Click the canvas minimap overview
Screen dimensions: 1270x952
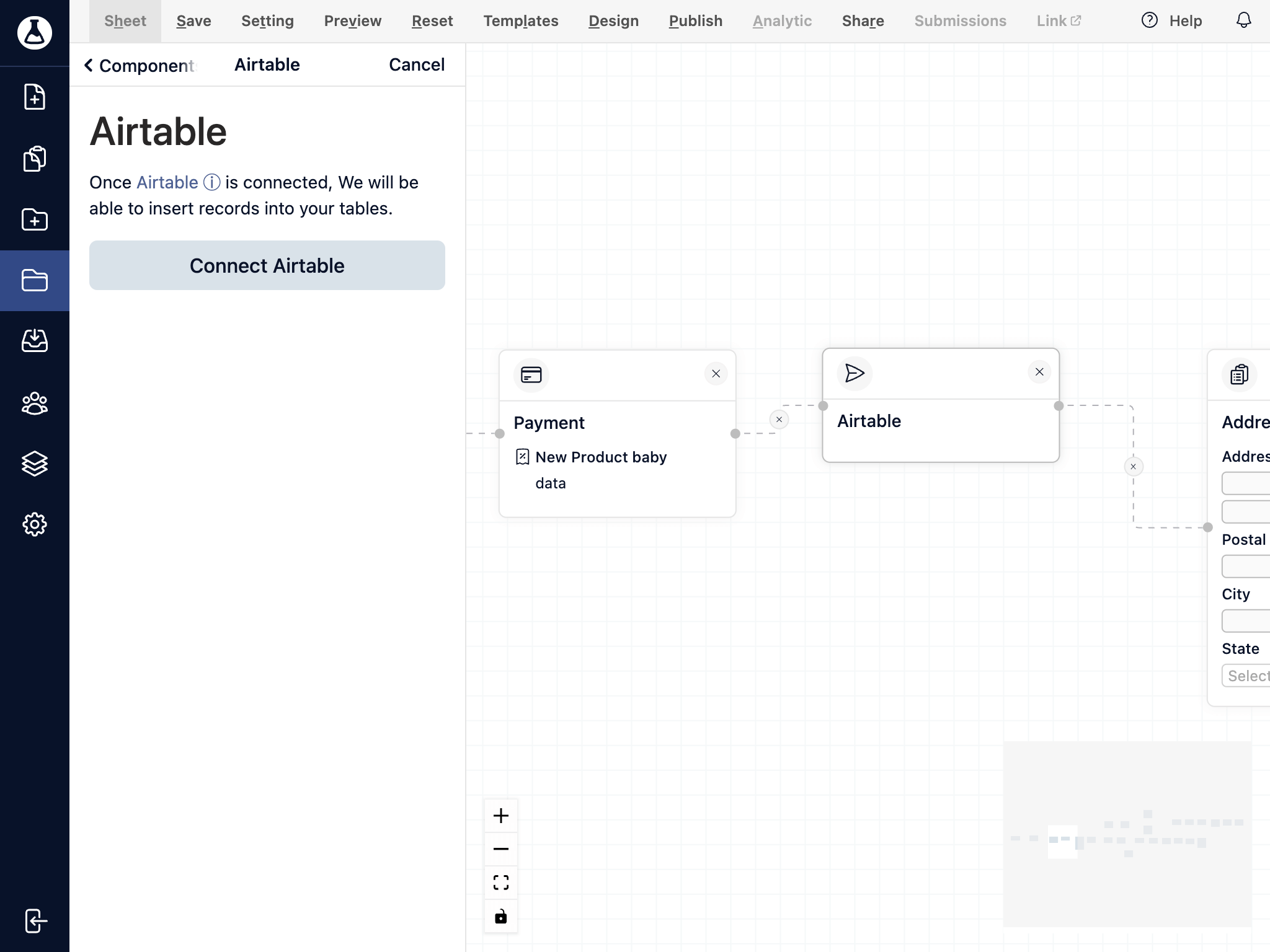point(1127,834)
